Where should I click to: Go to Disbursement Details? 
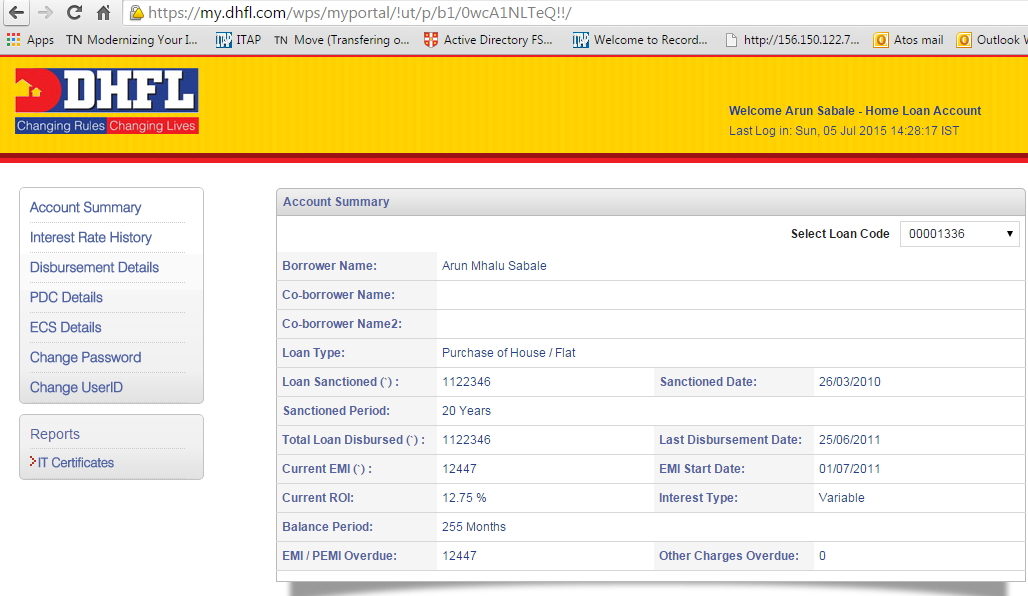(94, 267)
